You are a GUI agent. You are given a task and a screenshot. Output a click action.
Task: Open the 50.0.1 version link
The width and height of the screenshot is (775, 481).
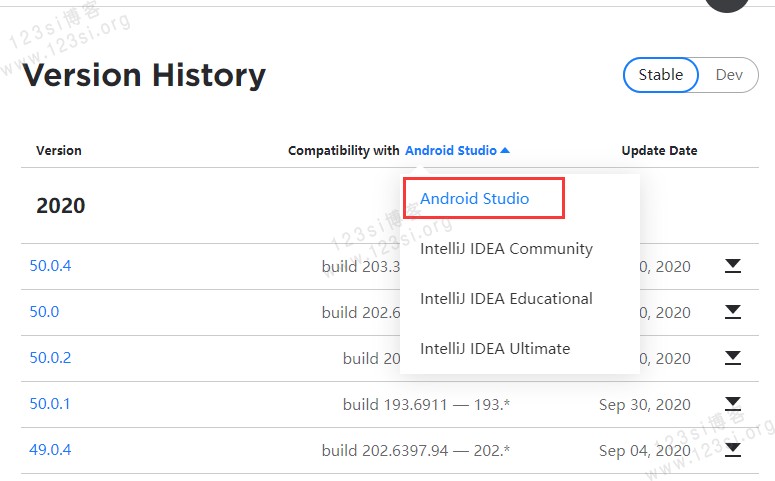(50, 404)
